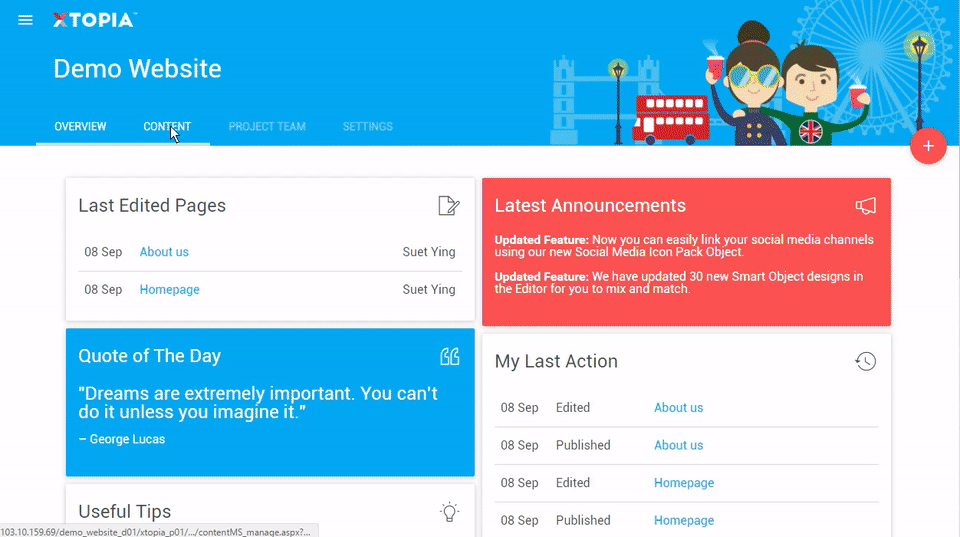
Task: Click the Latest Announcements megaphone icon
Action: 866,206
